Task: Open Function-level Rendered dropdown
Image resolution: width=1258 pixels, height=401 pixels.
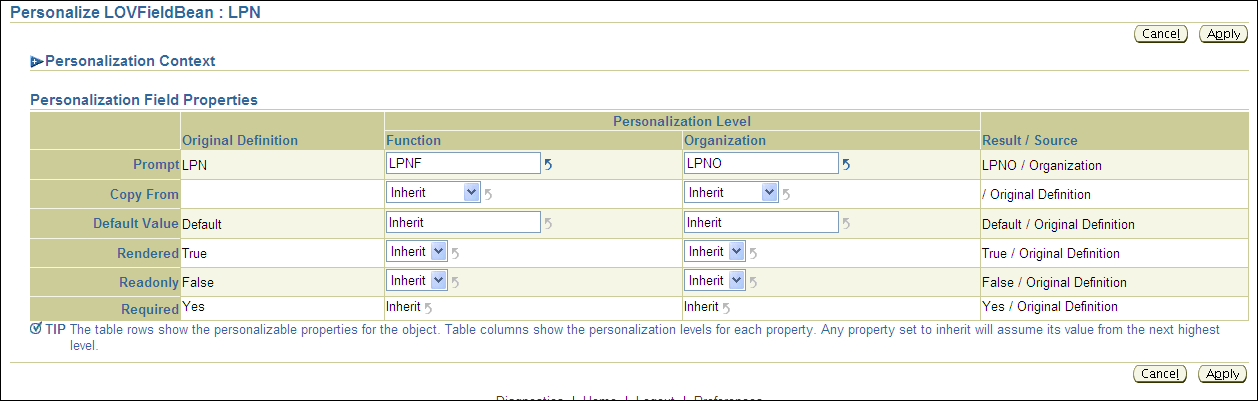Action: [x=417, y=252]
